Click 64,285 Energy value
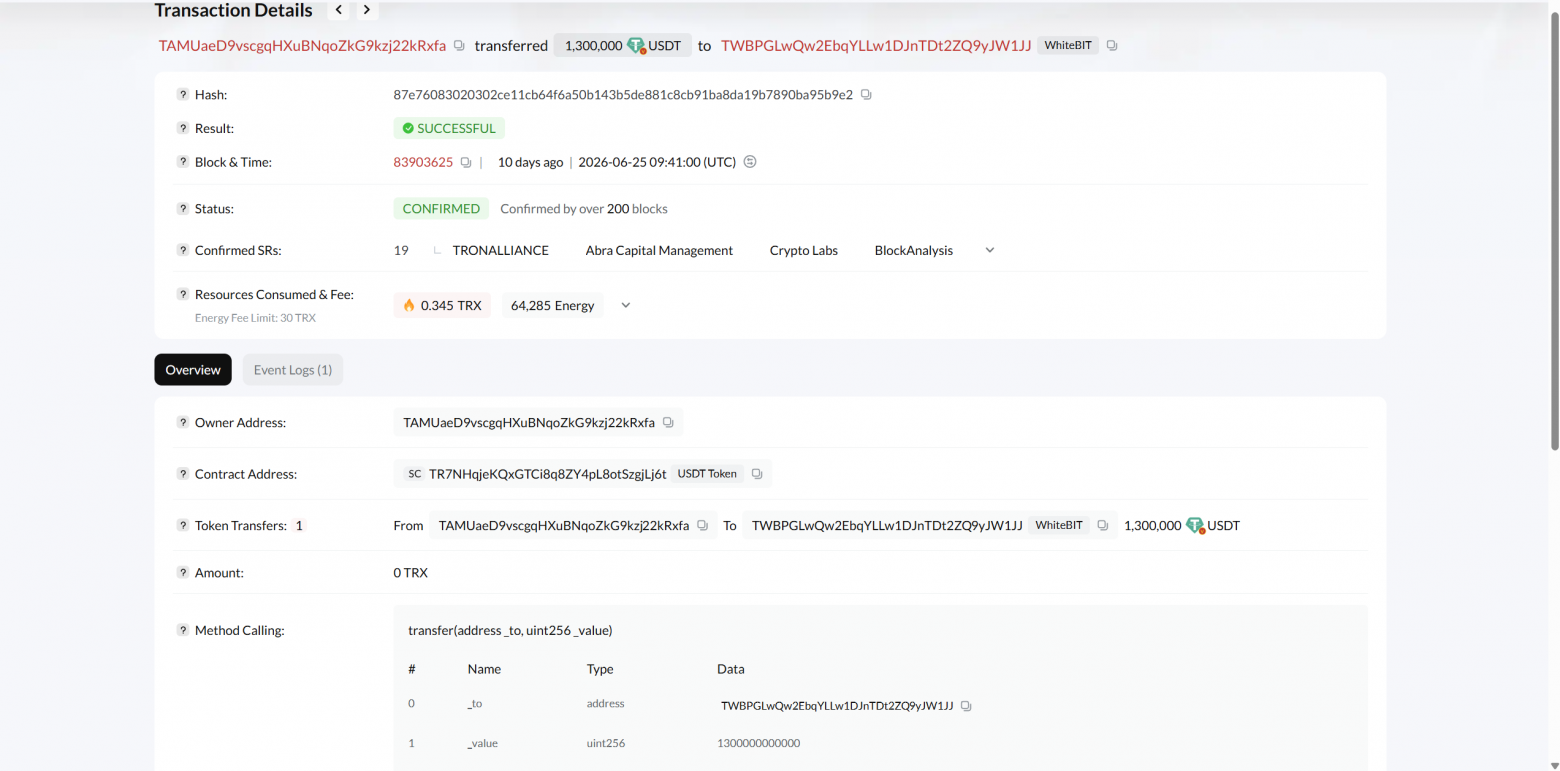Image resolution: width=1560 pixels, height=771 pixels. pos(553,305)
